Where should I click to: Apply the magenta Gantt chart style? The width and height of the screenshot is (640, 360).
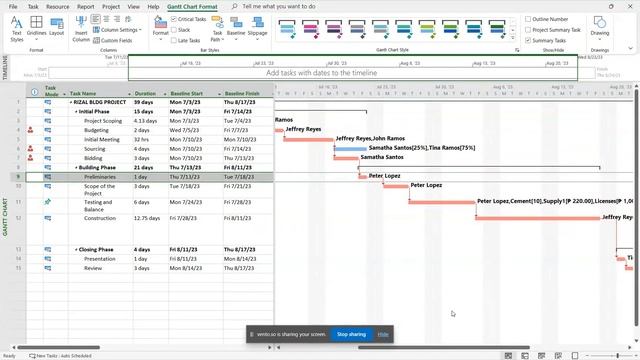point(311,29)
